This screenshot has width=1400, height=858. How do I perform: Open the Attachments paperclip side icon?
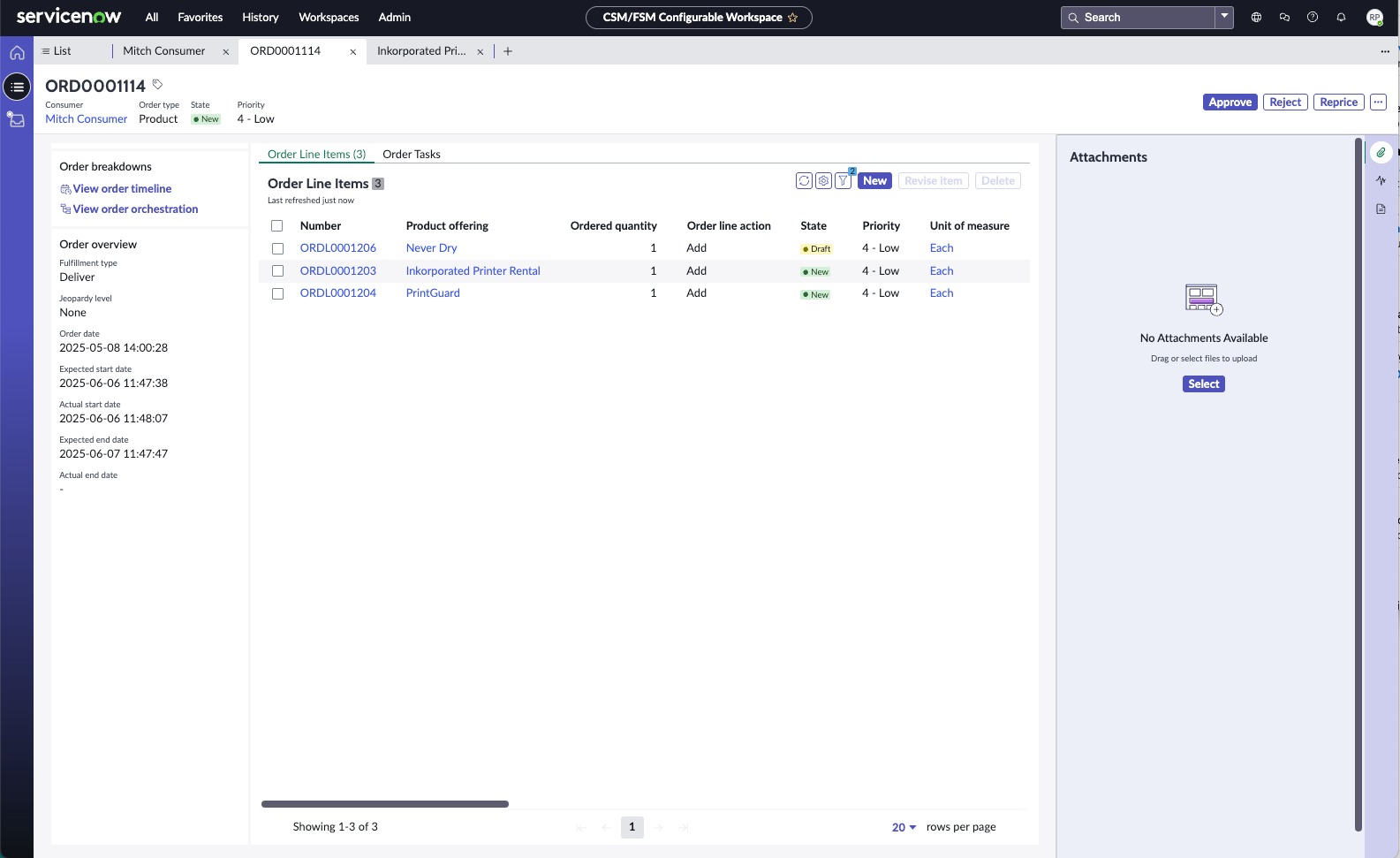coord(1381,152)
